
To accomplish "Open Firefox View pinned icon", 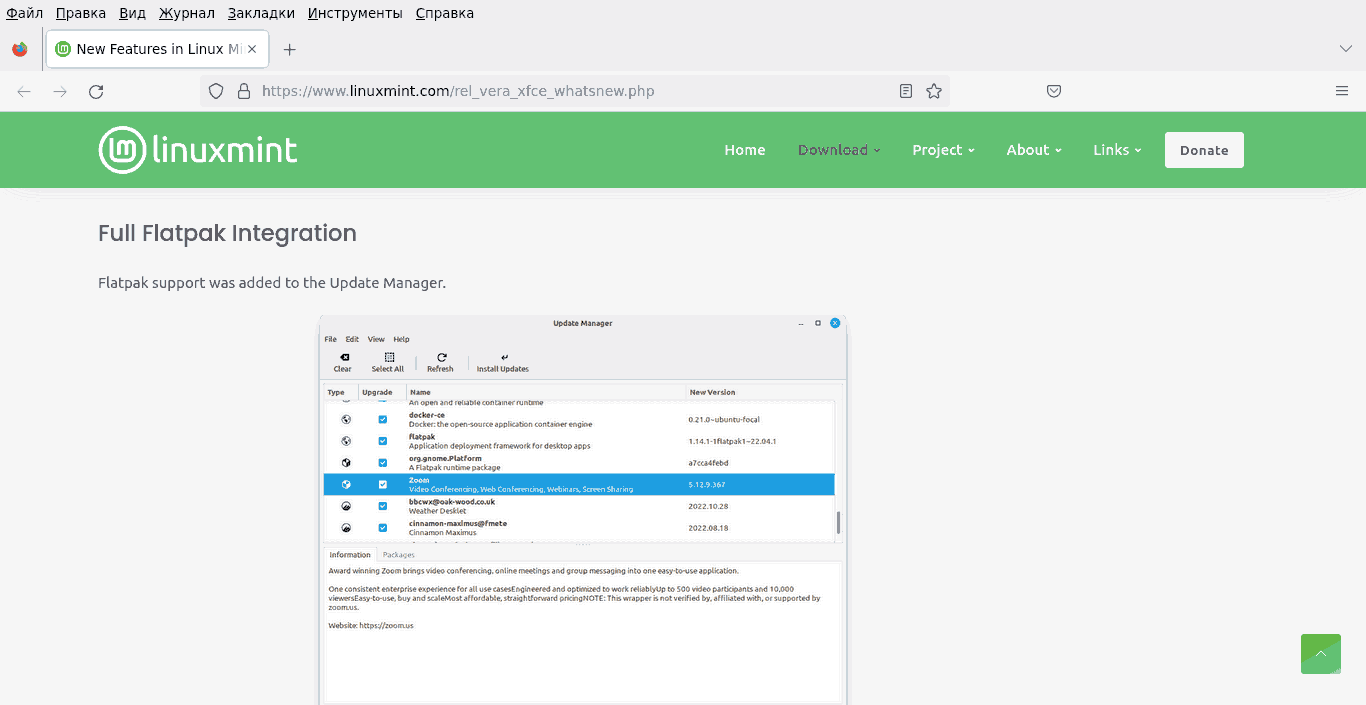I will (x=20, y=49).
